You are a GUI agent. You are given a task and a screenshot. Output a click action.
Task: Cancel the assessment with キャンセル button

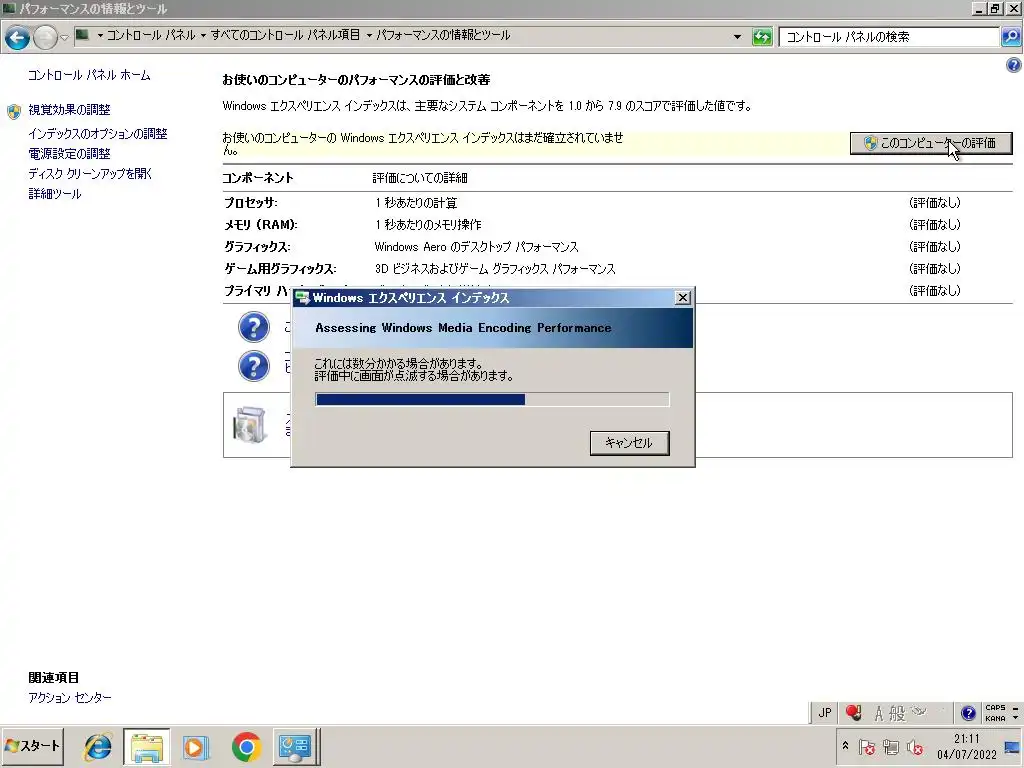click(630, 443)
